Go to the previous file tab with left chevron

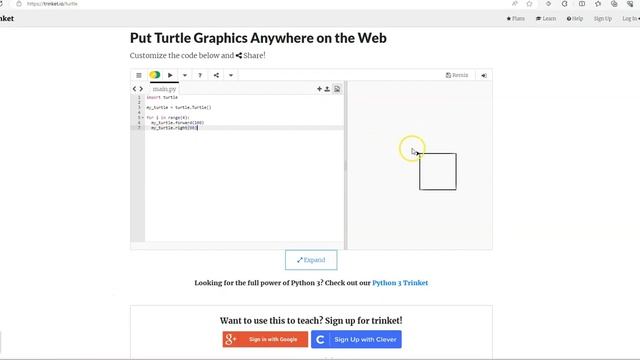pos(134,89)
